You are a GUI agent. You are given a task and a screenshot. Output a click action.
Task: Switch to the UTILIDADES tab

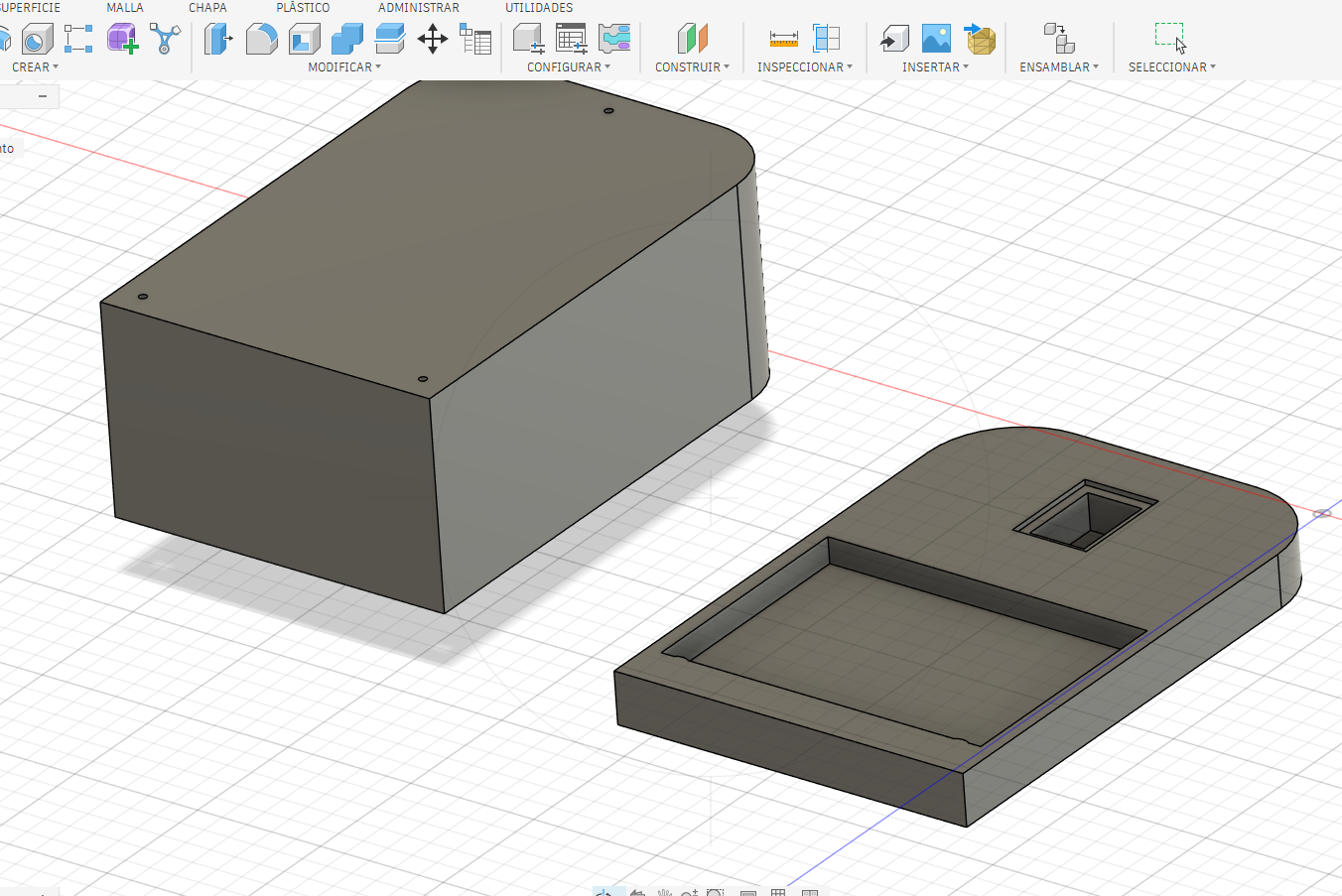(x=539, y=8)
